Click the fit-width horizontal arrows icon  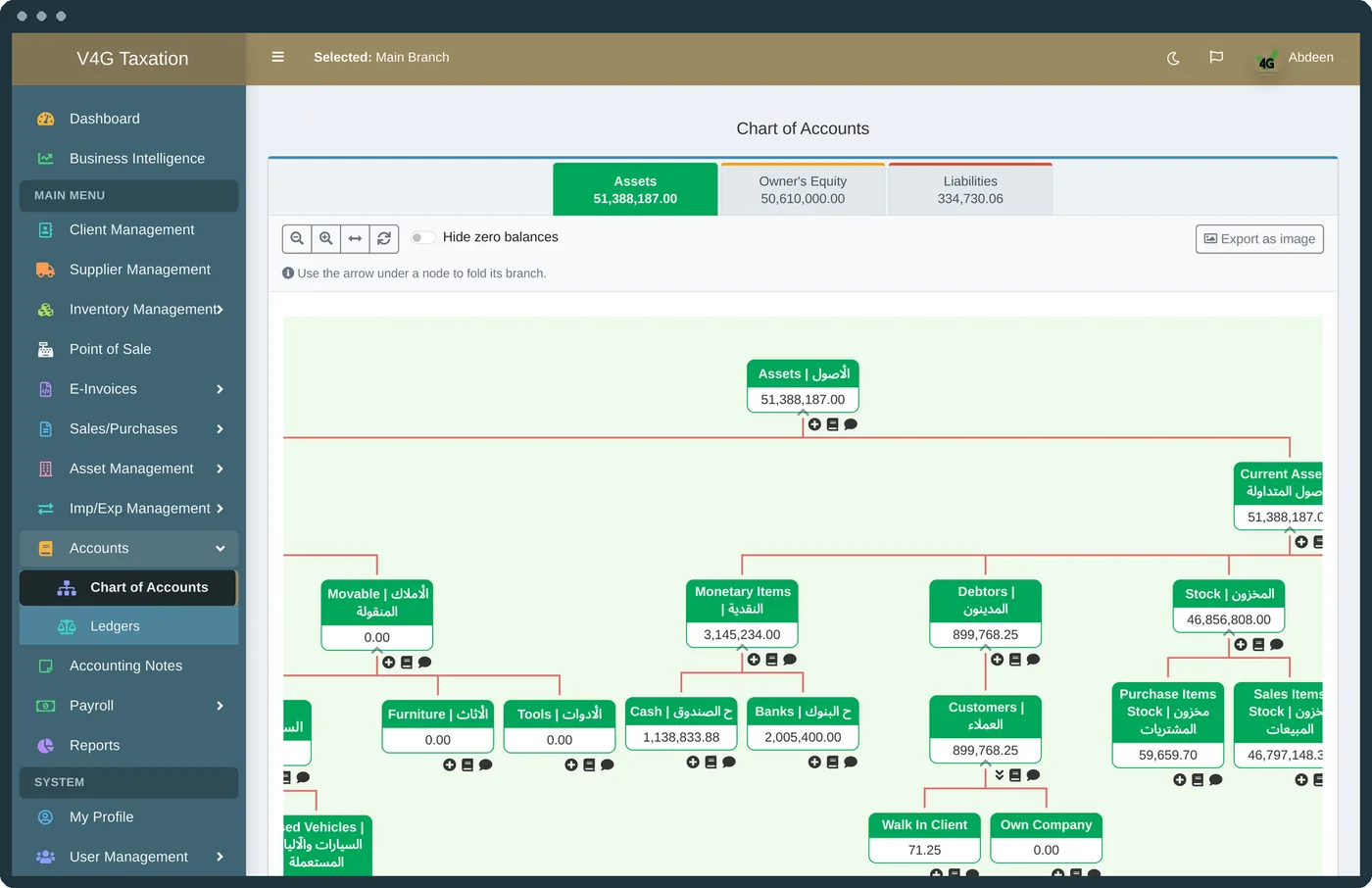click(x=355, y=238)
